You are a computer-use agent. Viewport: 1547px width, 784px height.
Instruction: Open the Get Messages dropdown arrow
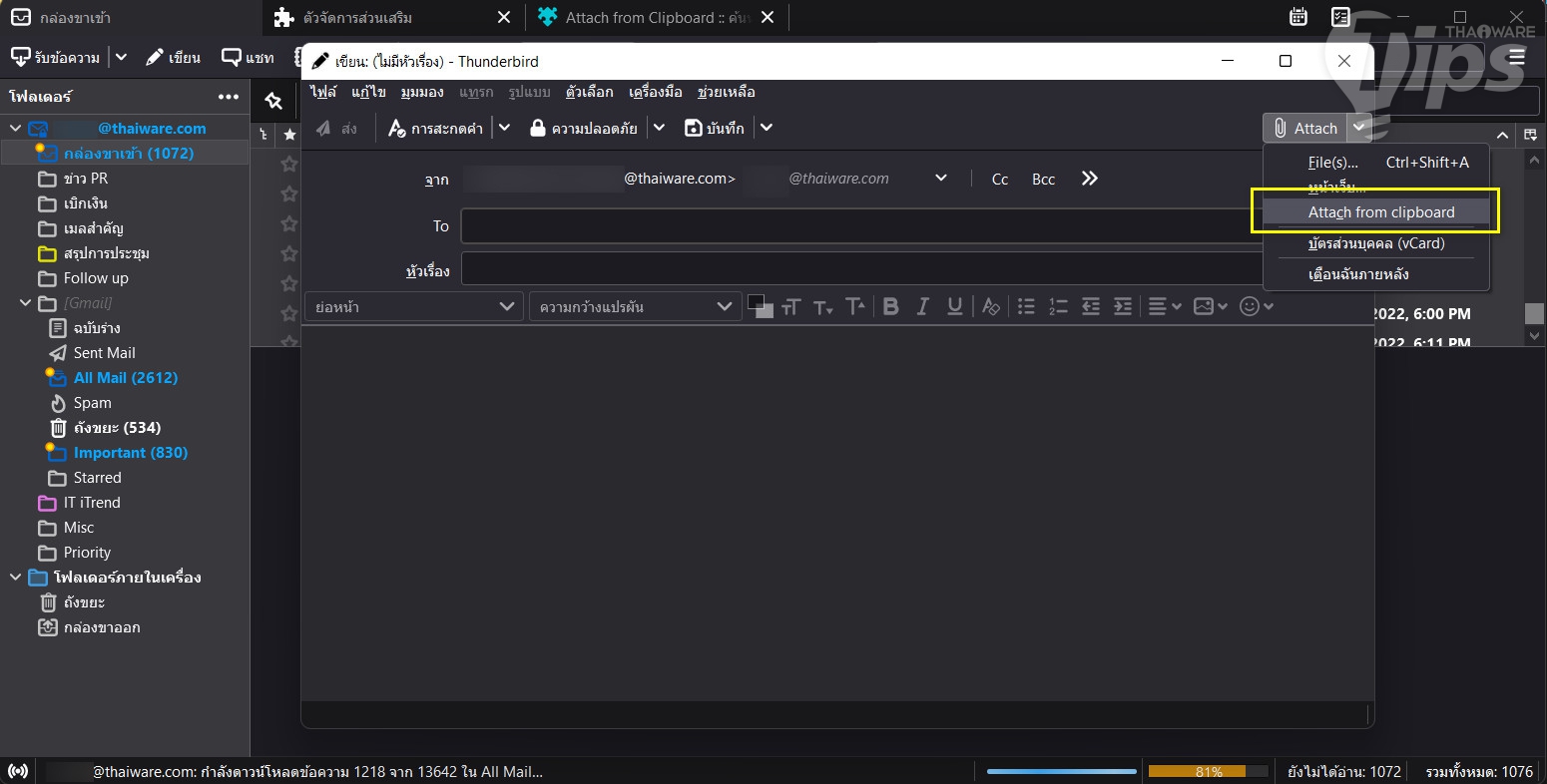[121, 57]
